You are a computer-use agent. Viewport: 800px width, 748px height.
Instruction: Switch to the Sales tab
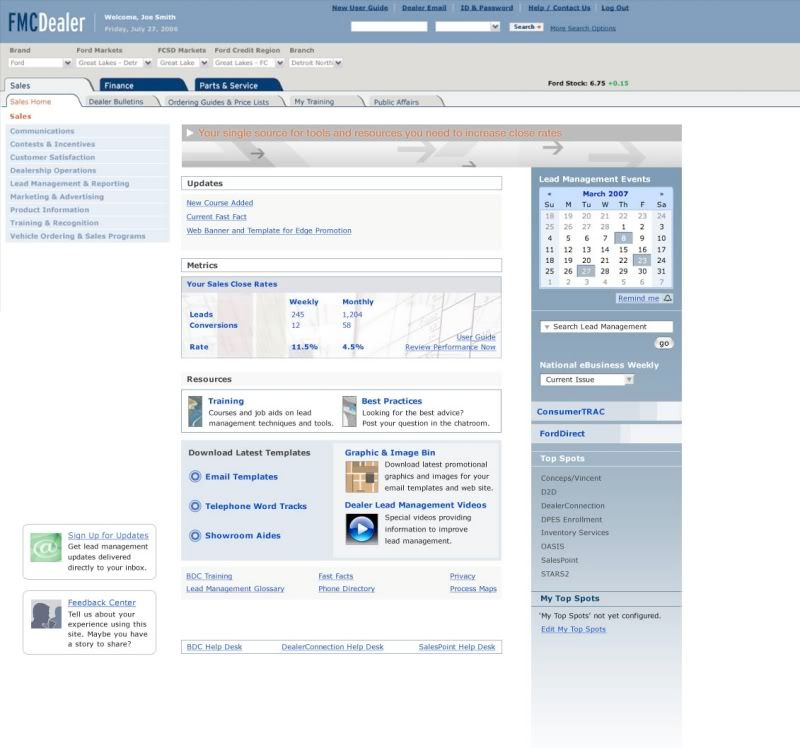[x=48, y=85]
